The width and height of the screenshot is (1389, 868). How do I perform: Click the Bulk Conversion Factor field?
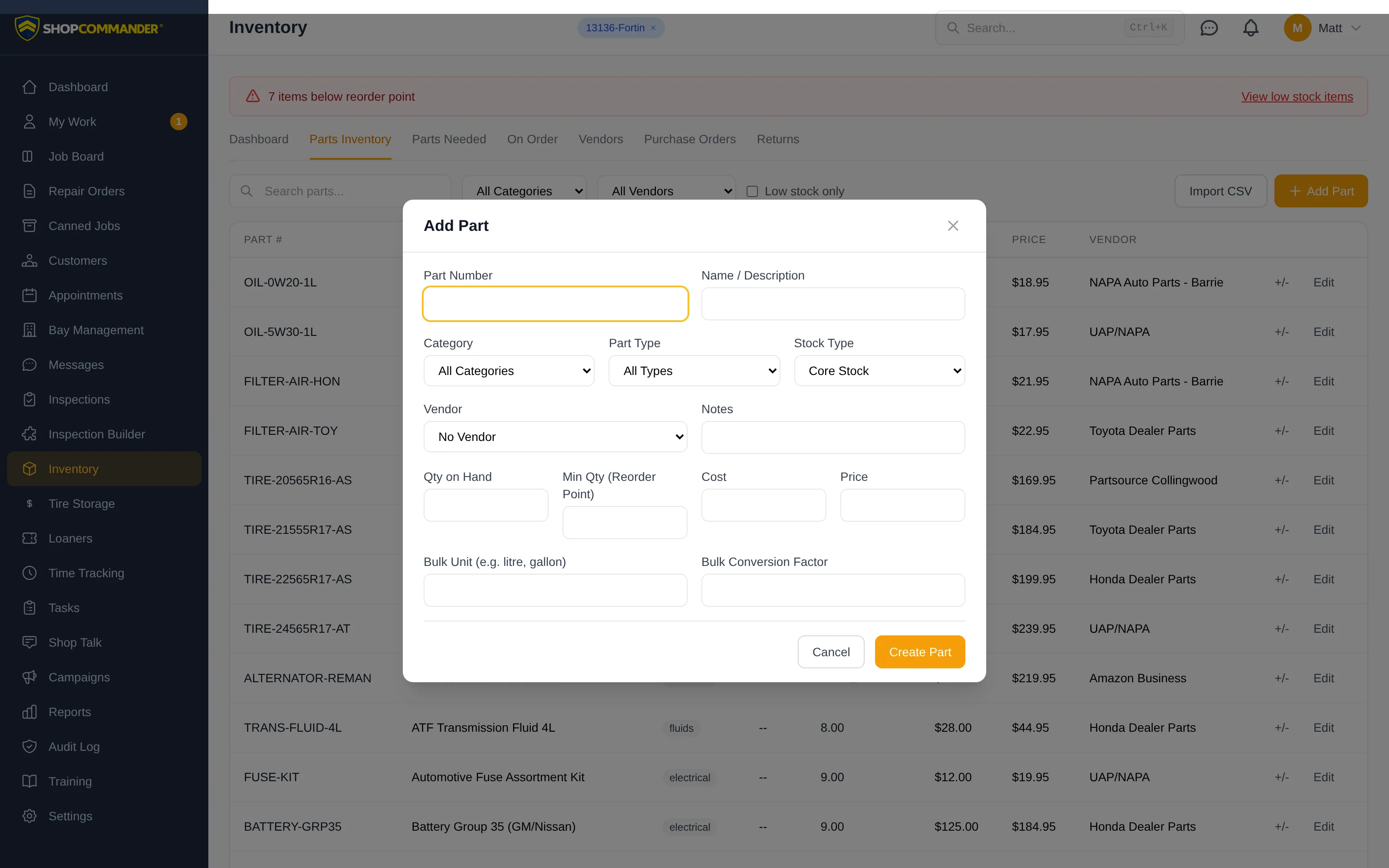pyautogui.click(x=833, y=590)
